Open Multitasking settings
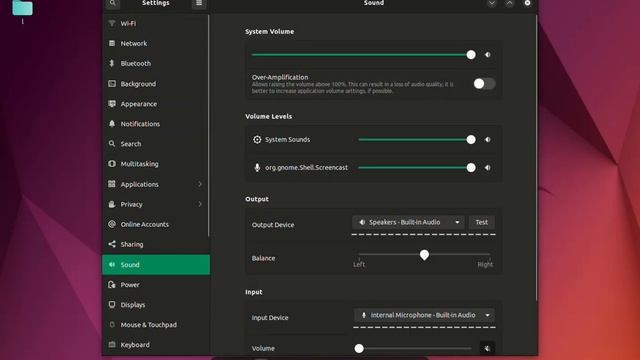The image size is (640, 360). 156,164
